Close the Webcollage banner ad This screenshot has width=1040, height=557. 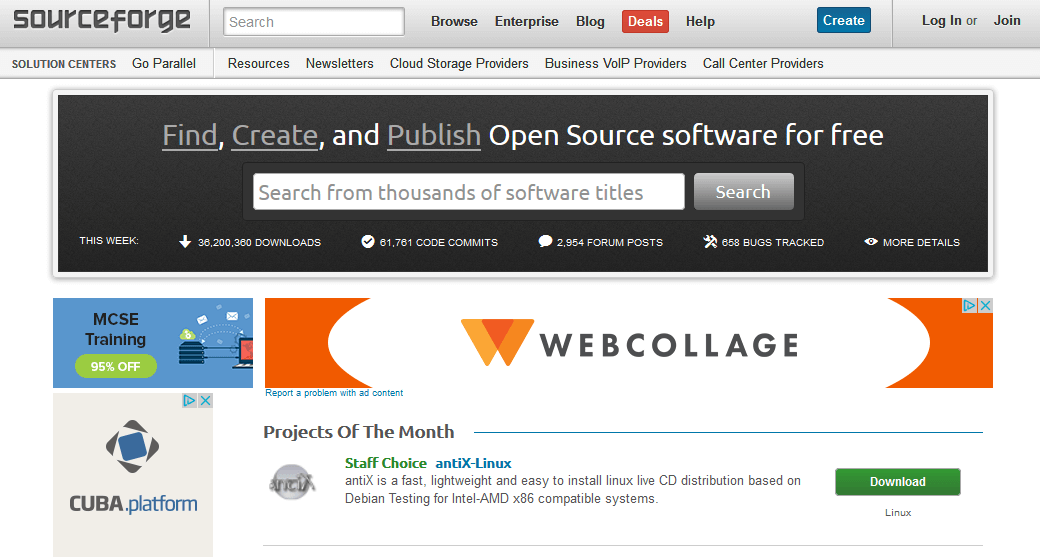tap(986, 305)
